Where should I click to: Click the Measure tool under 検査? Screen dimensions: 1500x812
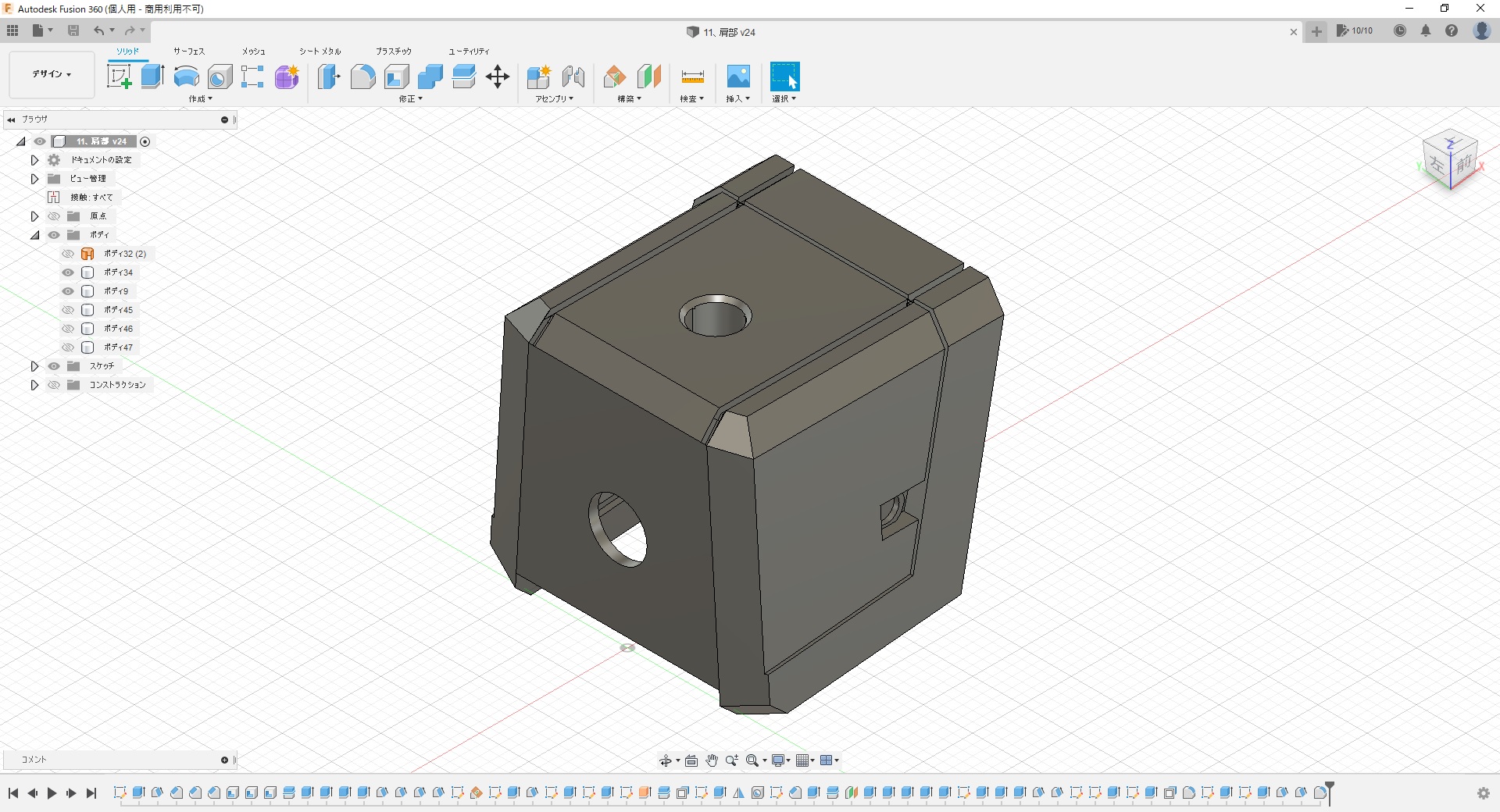tap(692, 77)
